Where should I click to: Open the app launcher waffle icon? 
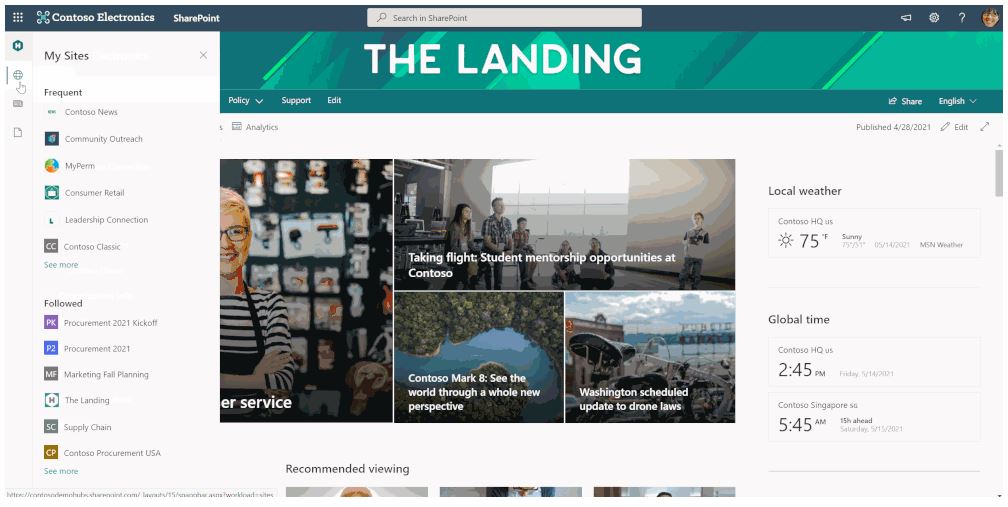[18, 18]
